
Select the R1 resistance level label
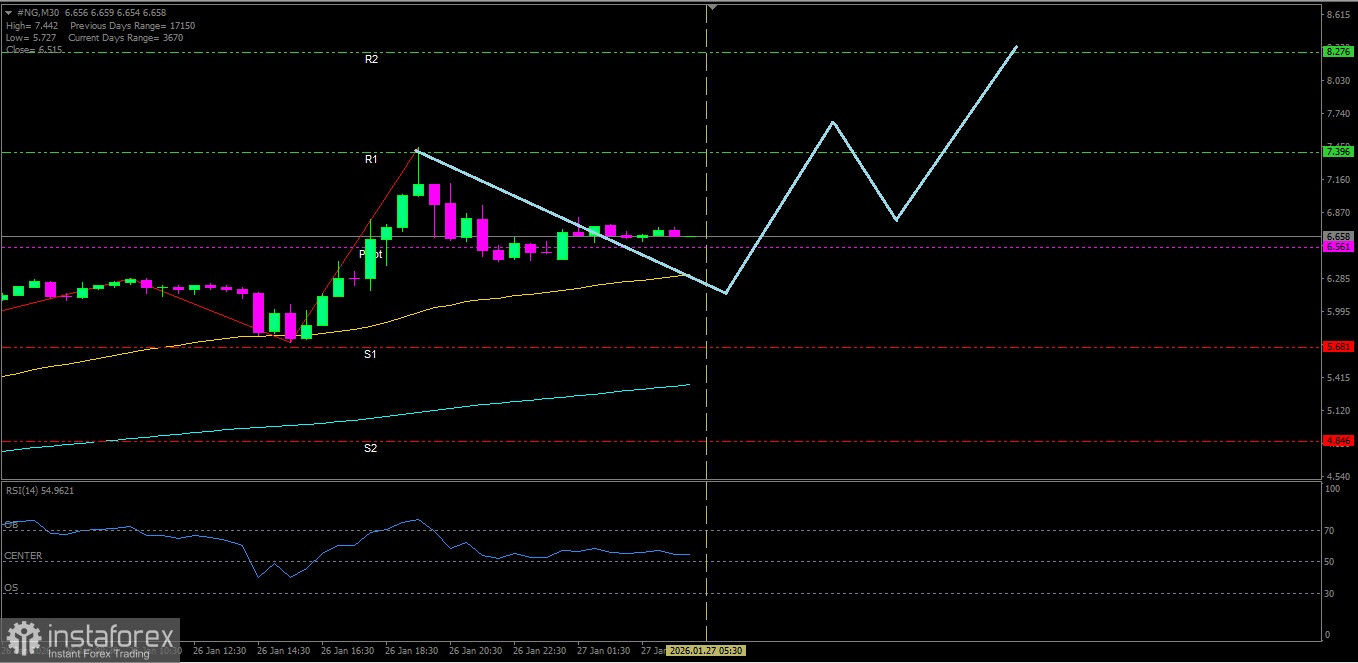click(x=371, y=160)
